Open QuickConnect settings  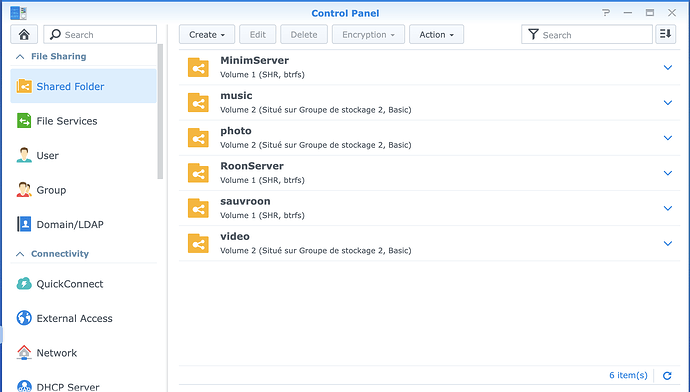[83, 284]
